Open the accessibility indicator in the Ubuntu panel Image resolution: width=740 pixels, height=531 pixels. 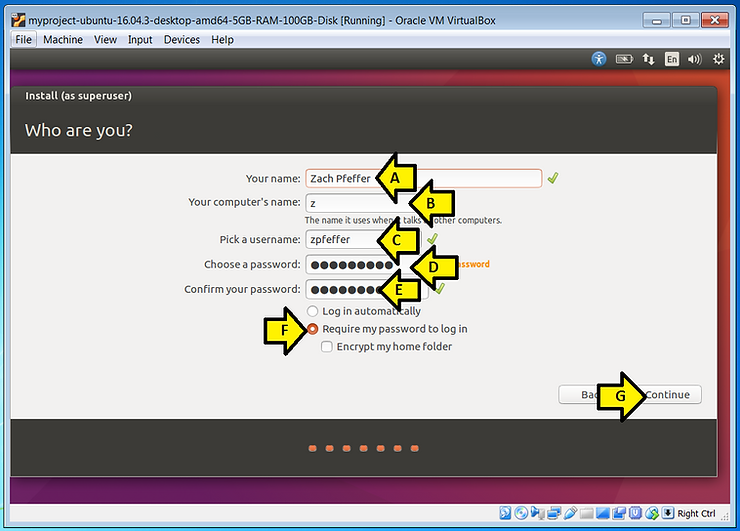pos(599,59)
